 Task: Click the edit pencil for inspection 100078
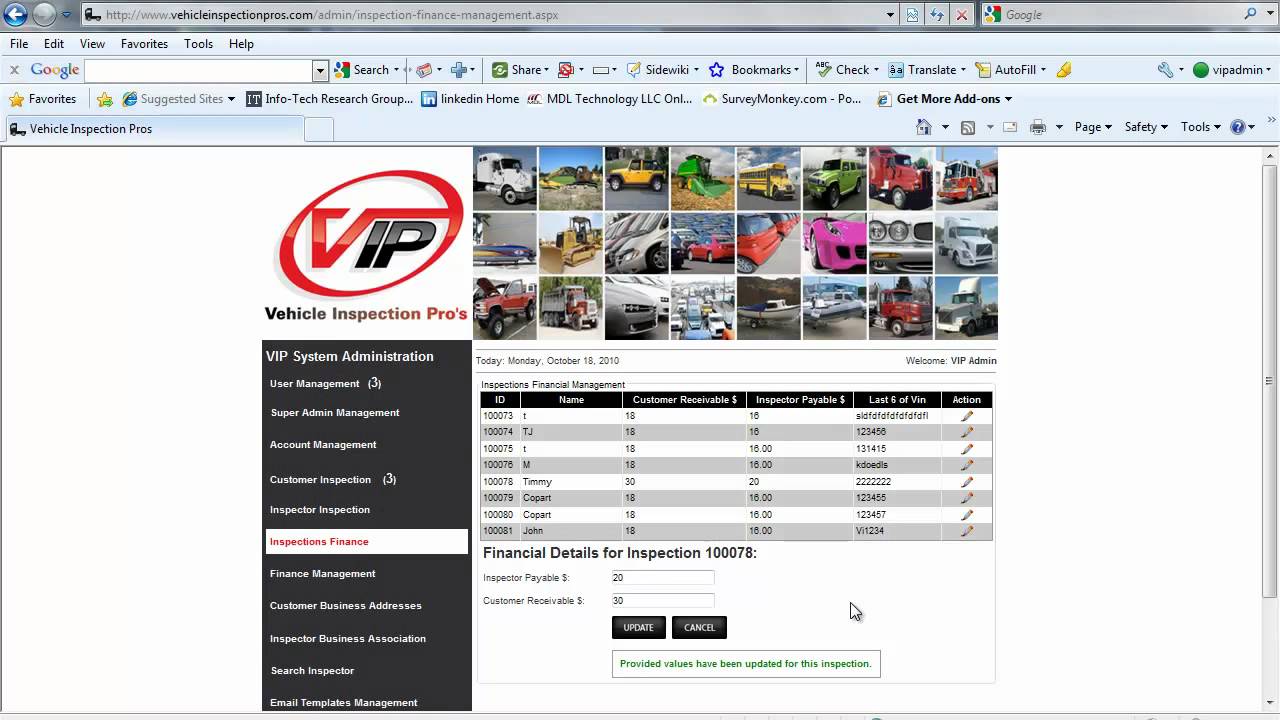click(x=967, y=482)
